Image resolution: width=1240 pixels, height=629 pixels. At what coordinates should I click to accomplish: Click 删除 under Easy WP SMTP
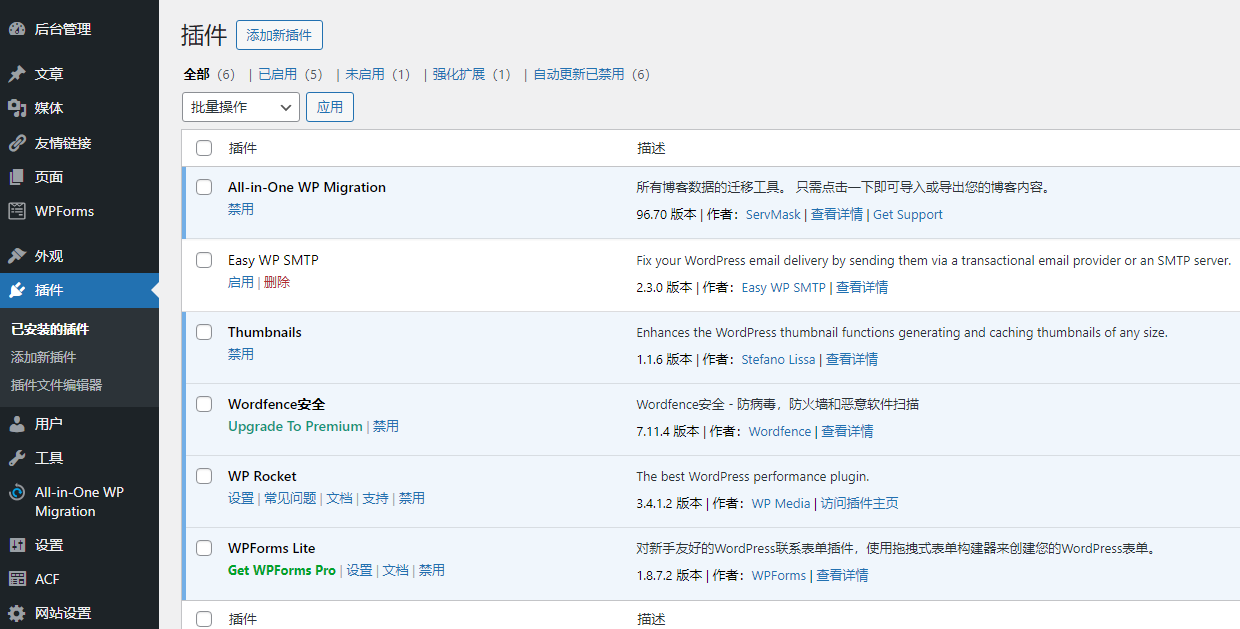pyautogui.click(x=277, y=283)
